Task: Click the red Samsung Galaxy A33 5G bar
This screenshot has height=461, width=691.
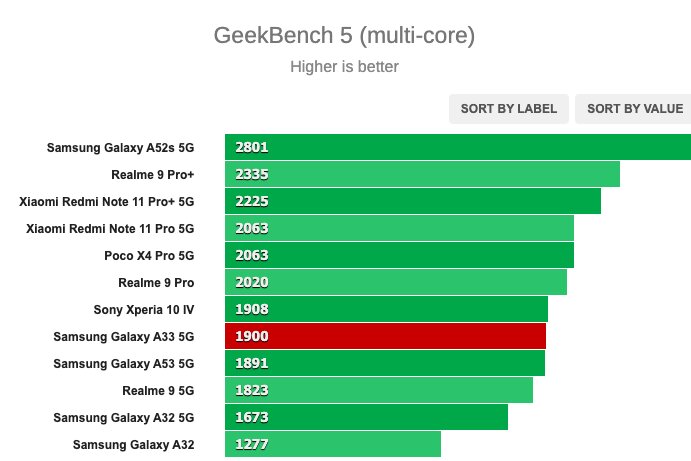Action: [386, 336]
